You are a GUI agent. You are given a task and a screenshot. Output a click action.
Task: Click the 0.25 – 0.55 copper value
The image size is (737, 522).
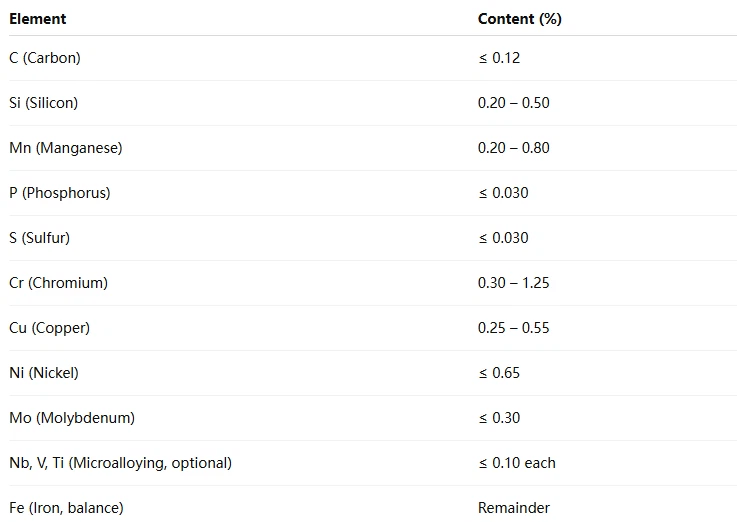[x=513, y=328]
